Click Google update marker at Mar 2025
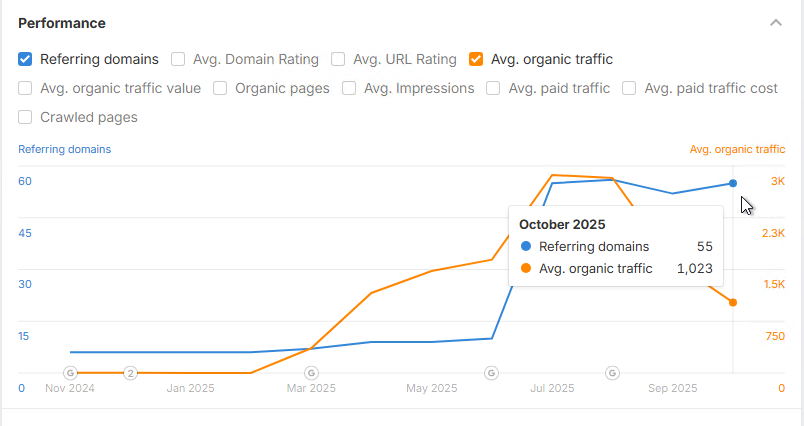This screenshot has width=804, height=426. 311,373
